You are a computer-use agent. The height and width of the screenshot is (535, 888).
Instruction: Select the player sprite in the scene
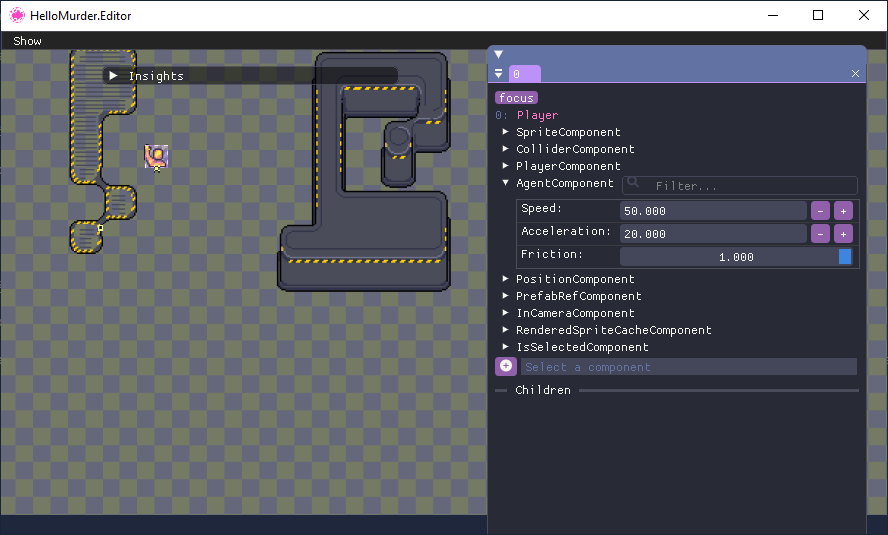(x=156, y=155)
